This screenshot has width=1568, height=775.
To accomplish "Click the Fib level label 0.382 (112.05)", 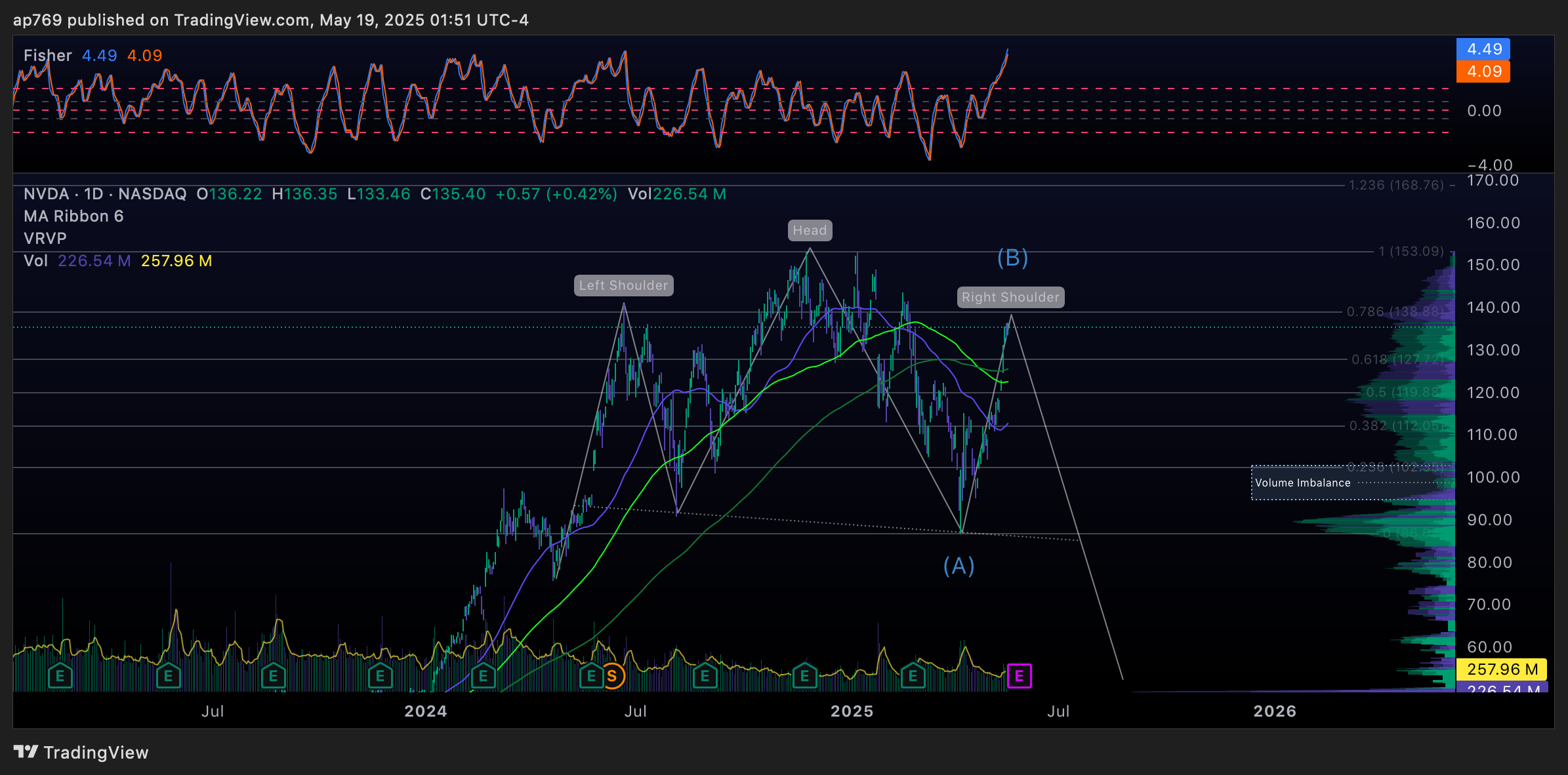I will point(1397,426).
